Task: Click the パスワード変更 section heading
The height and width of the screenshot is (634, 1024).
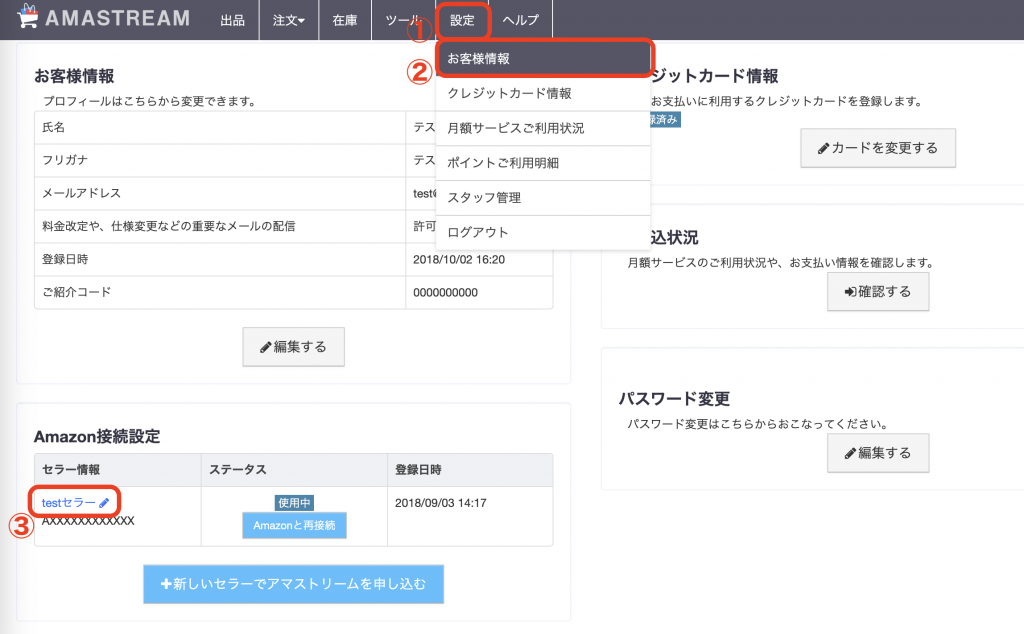Action: coord(674,399)
